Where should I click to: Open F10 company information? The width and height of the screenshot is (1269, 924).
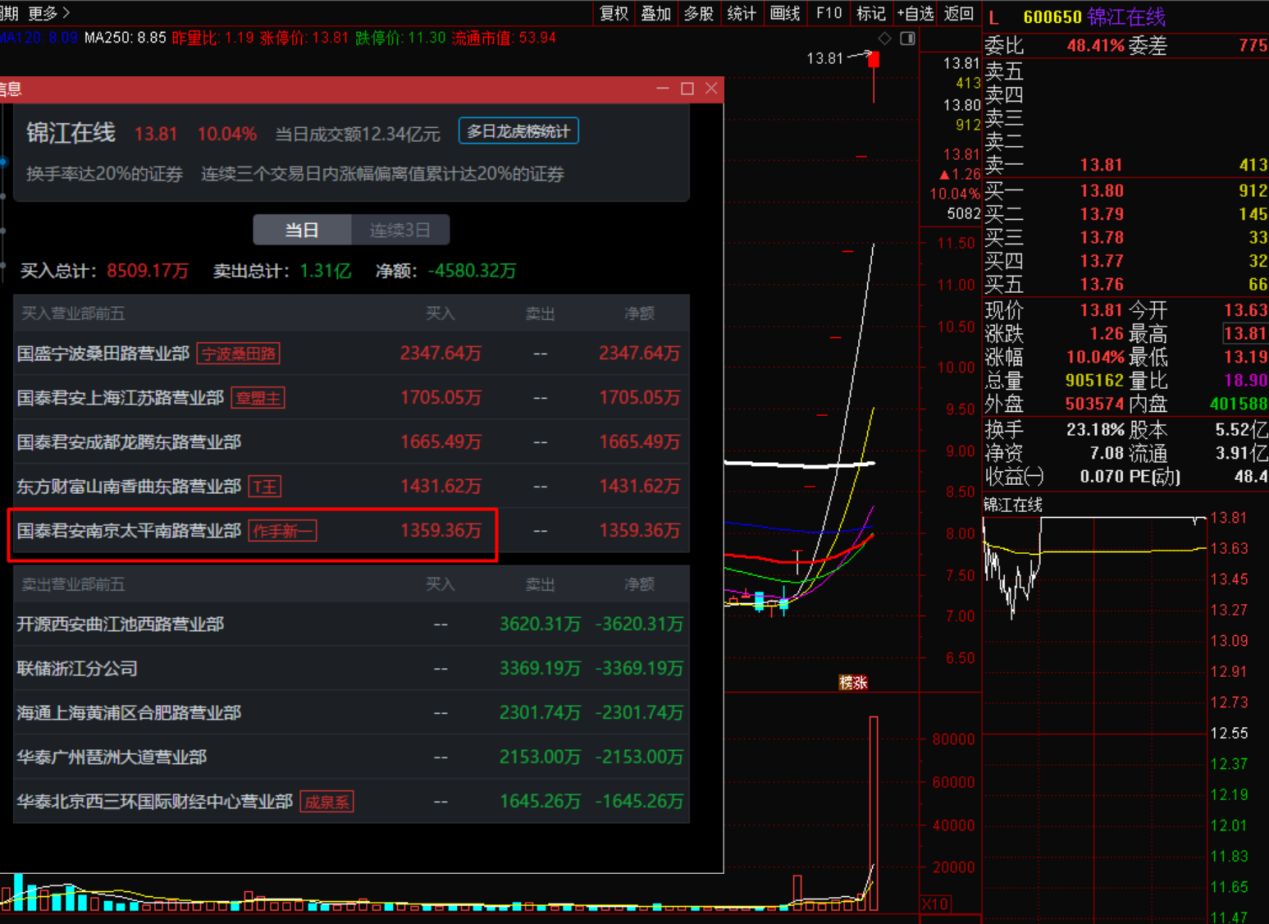pos(829,13)
